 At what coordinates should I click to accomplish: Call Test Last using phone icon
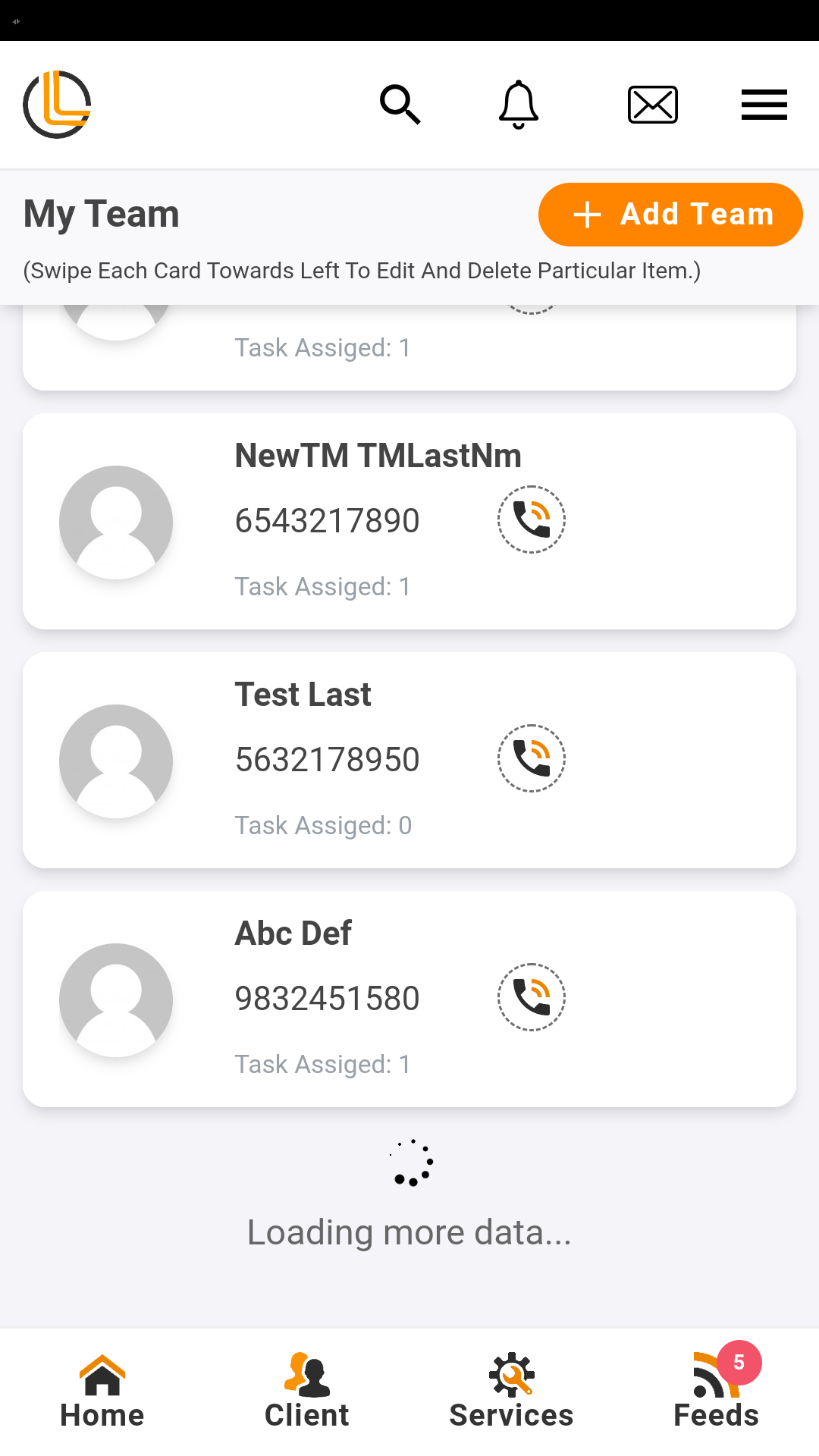tap(532, 758)
